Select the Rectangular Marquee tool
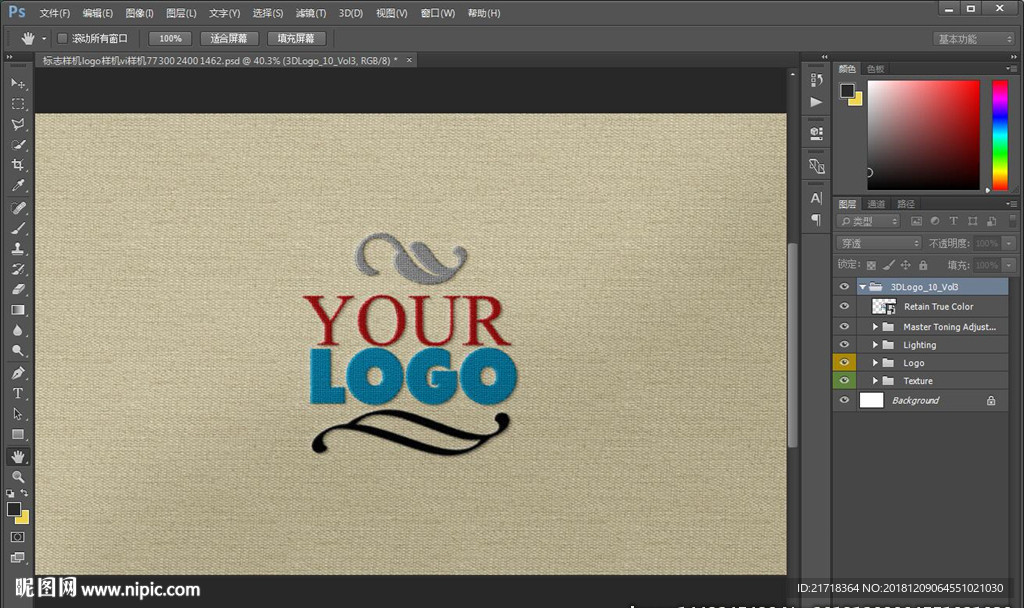The image size is (1024, 608). point(18,104)
